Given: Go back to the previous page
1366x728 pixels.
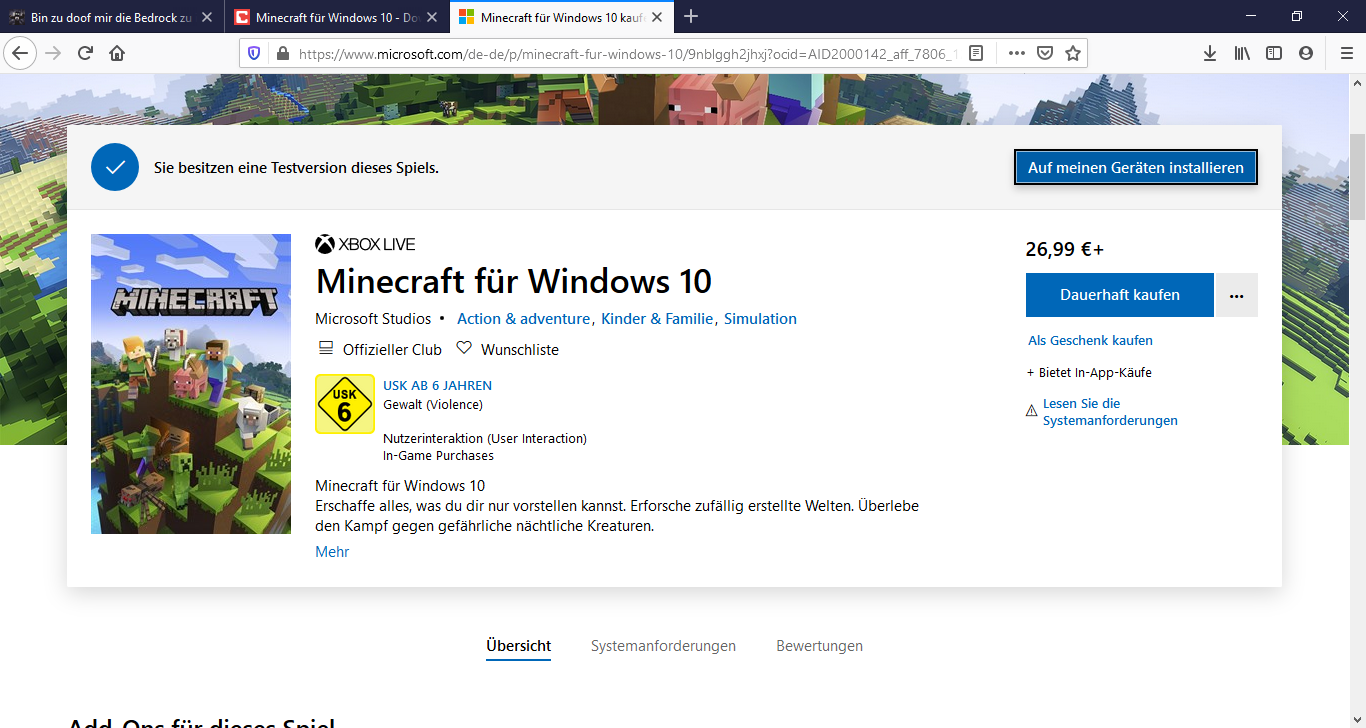Looking at the screenshot, I should (21, 53).
